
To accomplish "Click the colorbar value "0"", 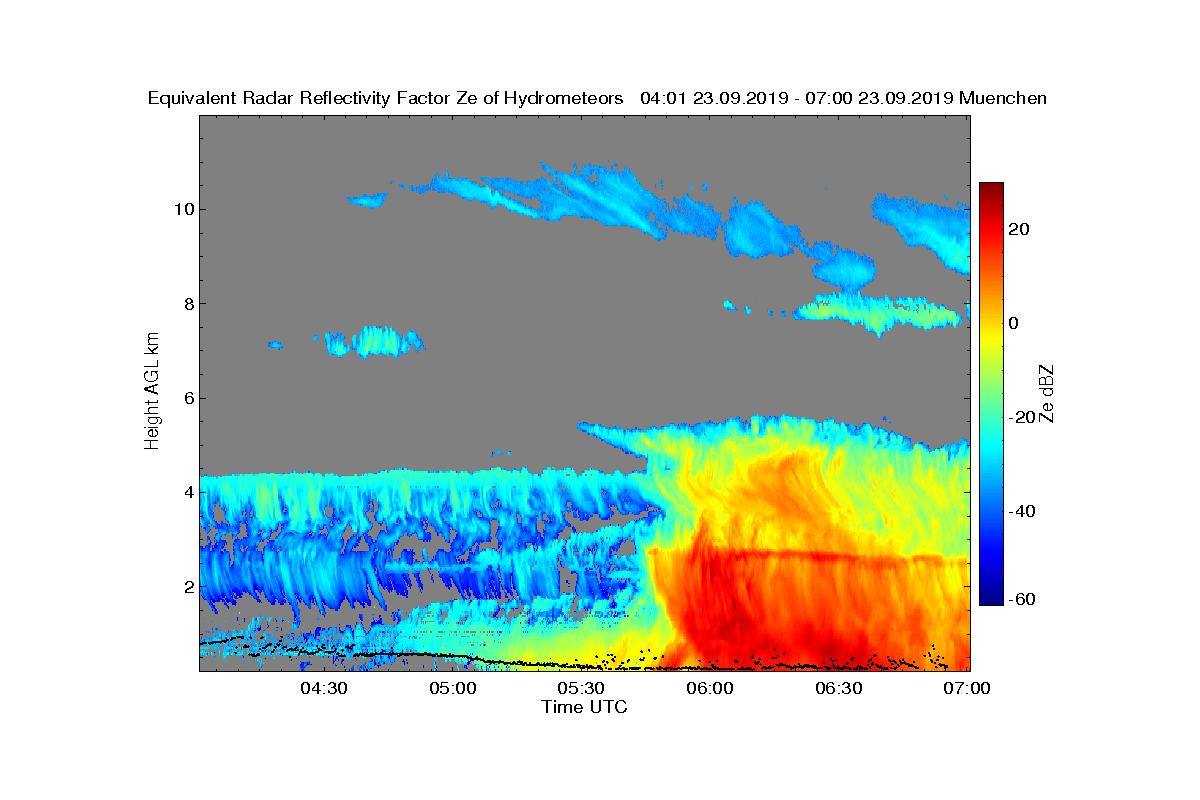I will 1014,323.
